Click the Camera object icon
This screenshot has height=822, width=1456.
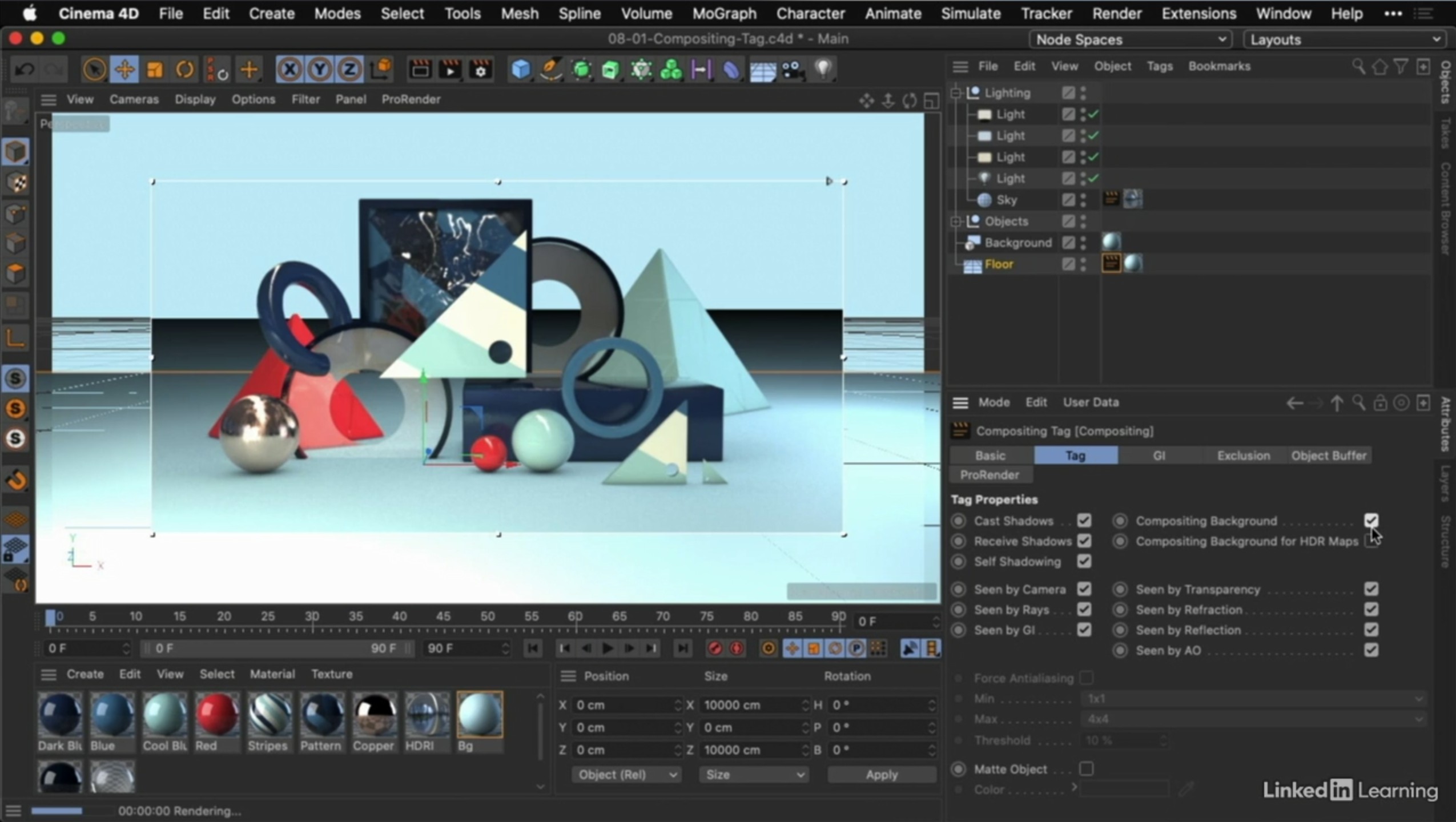(792, 70)
